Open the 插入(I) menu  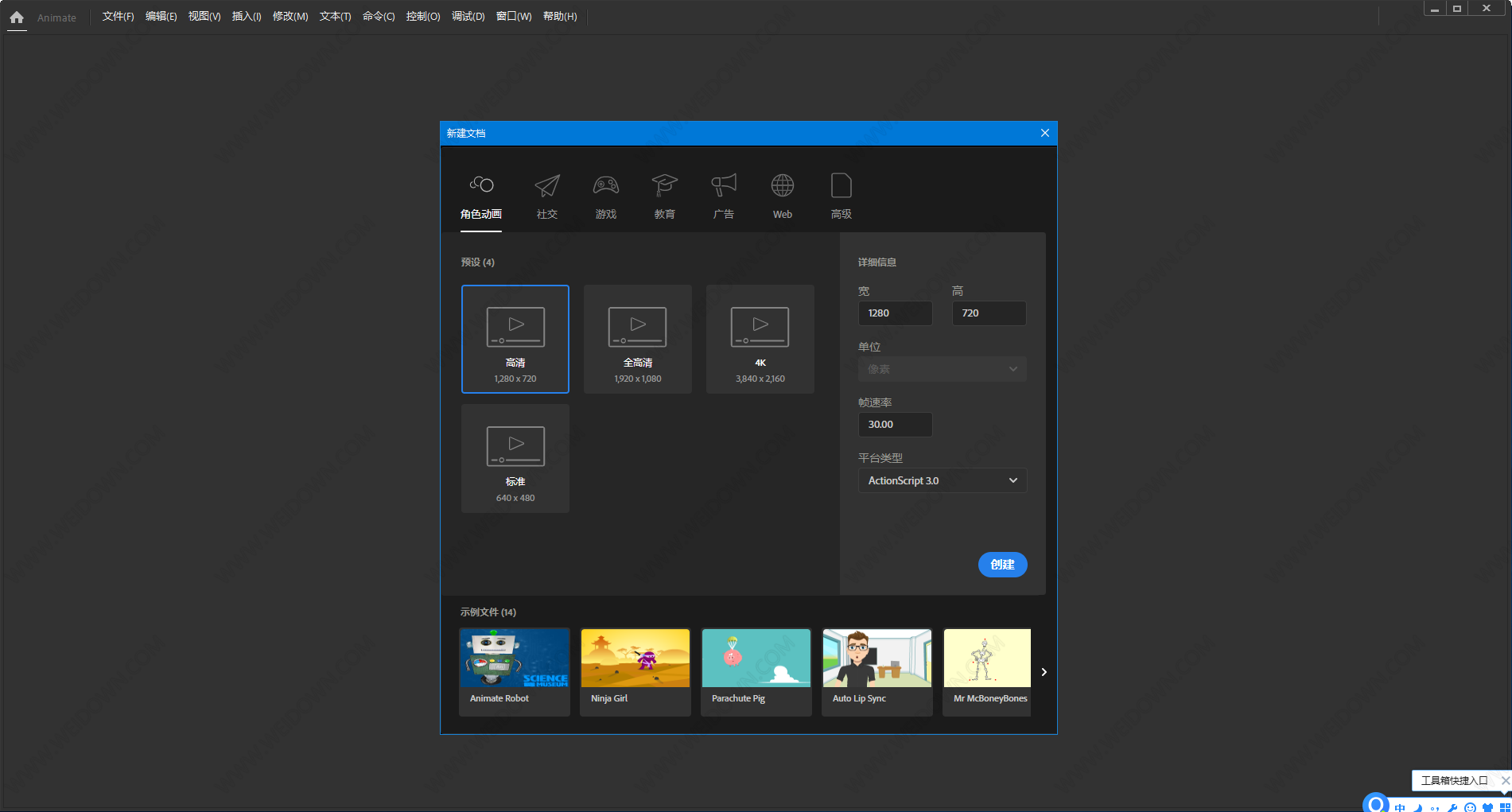point(247,17)
